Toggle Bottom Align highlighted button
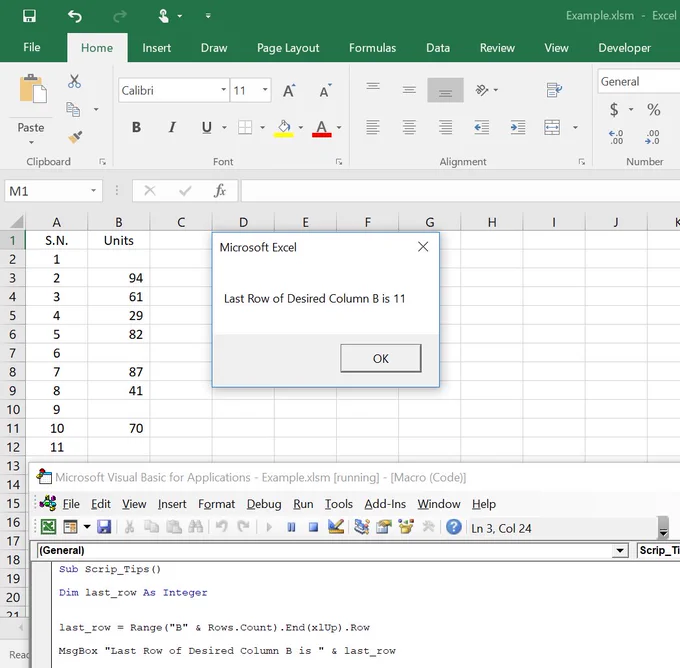680x668 pixels. tap(445, 90)
